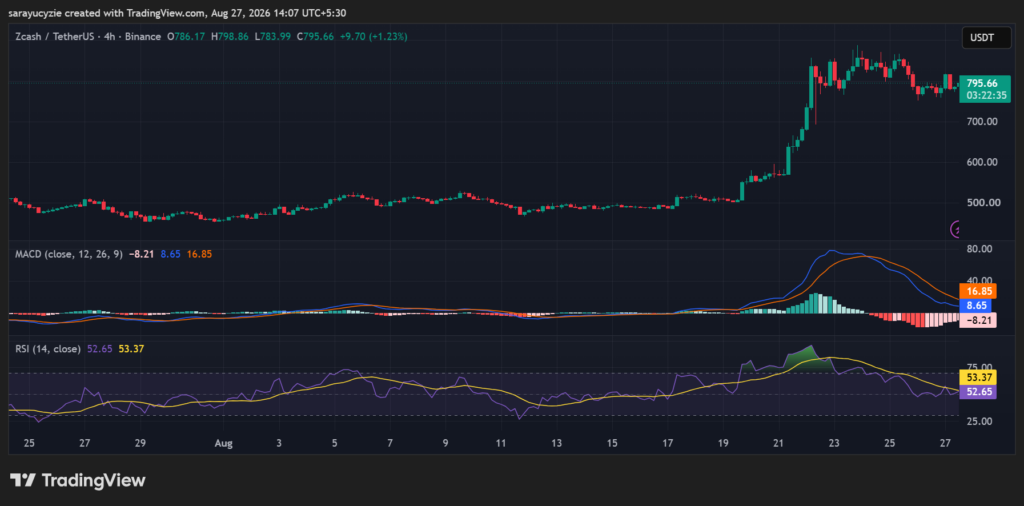The width and height of the screenshot is (1024, 506).
Task: Click the candle countdown 03:22:35
Action: click(x=985, y=95)
